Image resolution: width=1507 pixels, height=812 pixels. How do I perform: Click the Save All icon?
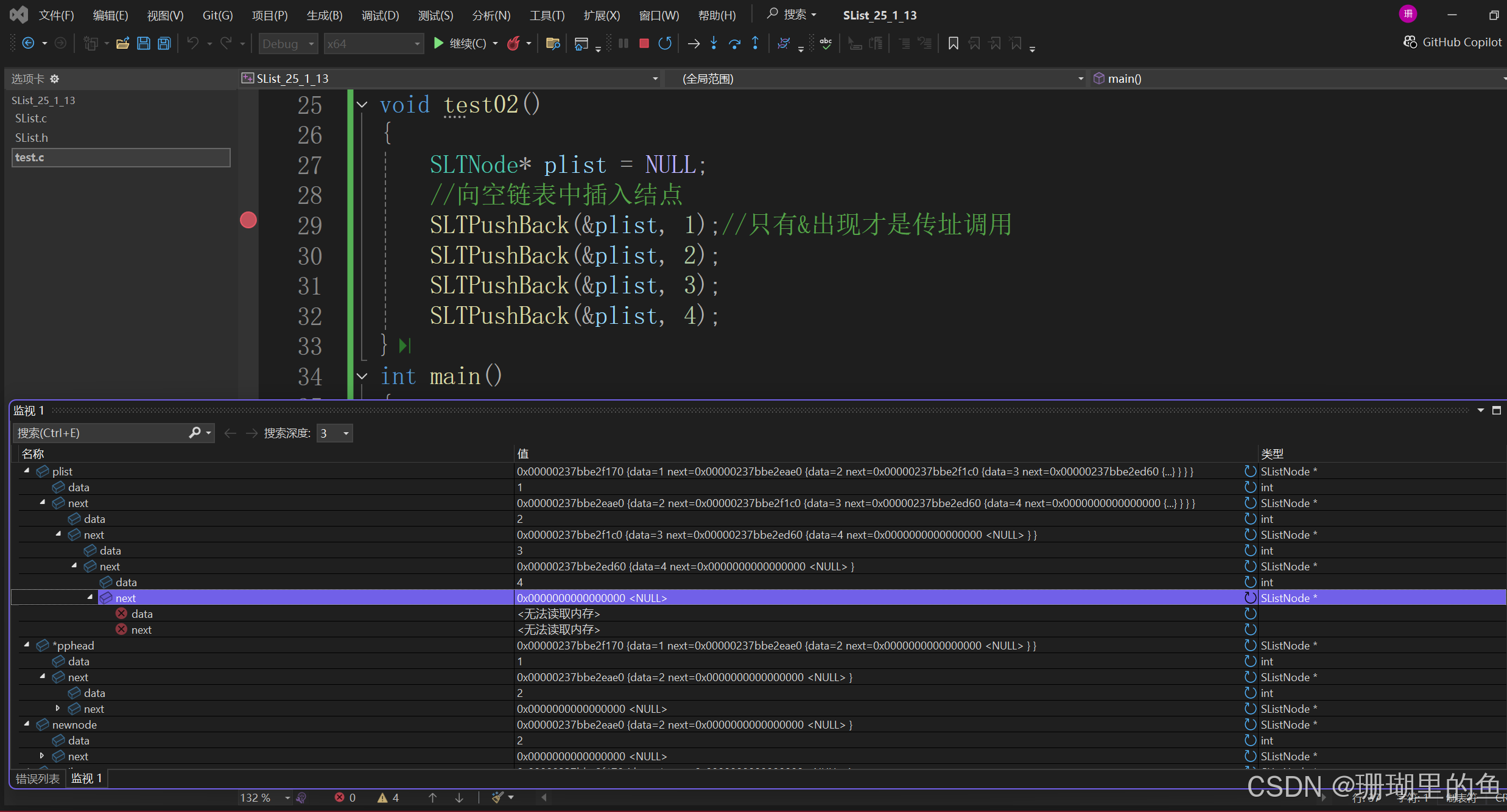(x=164, y=43)
